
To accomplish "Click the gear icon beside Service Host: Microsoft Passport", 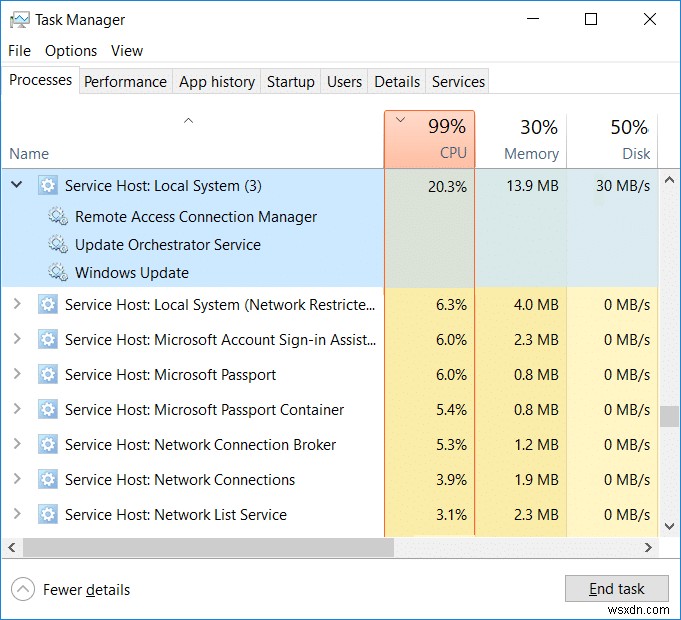I will pyautogui.click(x=48, y=374).
